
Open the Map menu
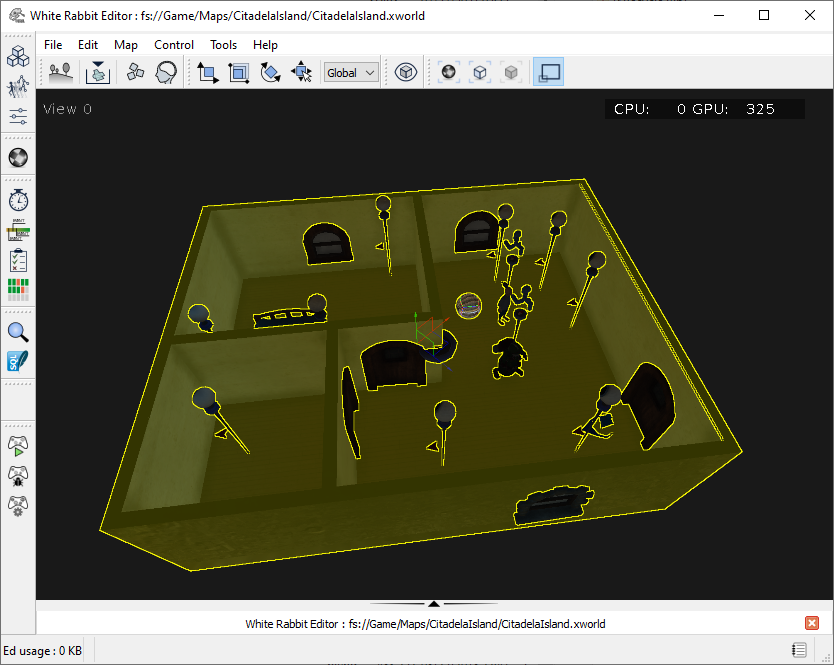(126, 45)
